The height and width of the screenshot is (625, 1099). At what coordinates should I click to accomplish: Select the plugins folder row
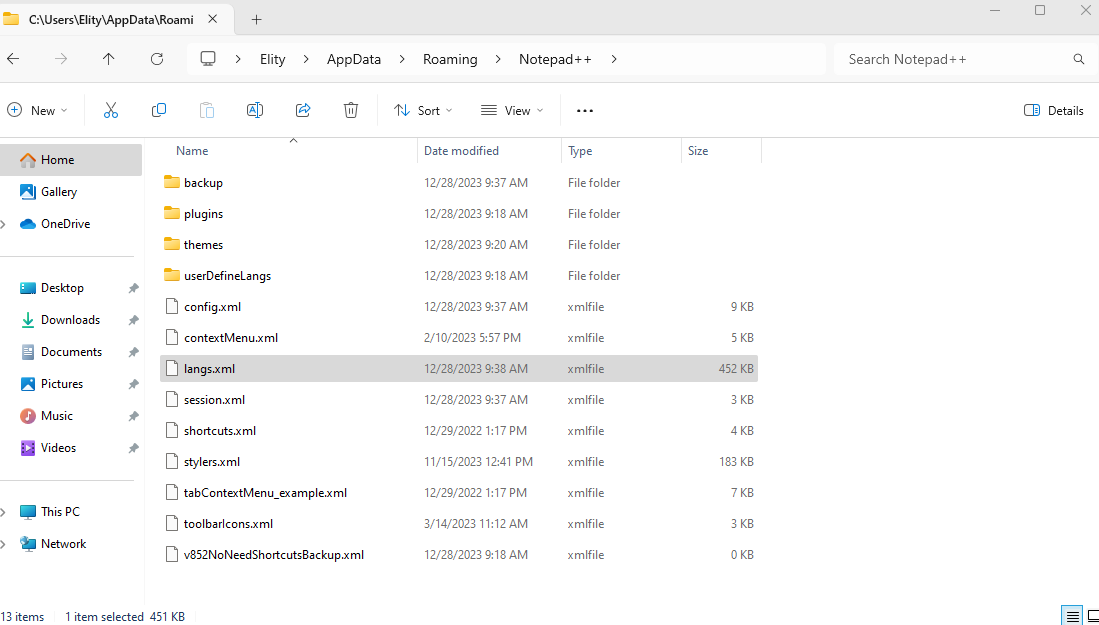pos(459,214)
